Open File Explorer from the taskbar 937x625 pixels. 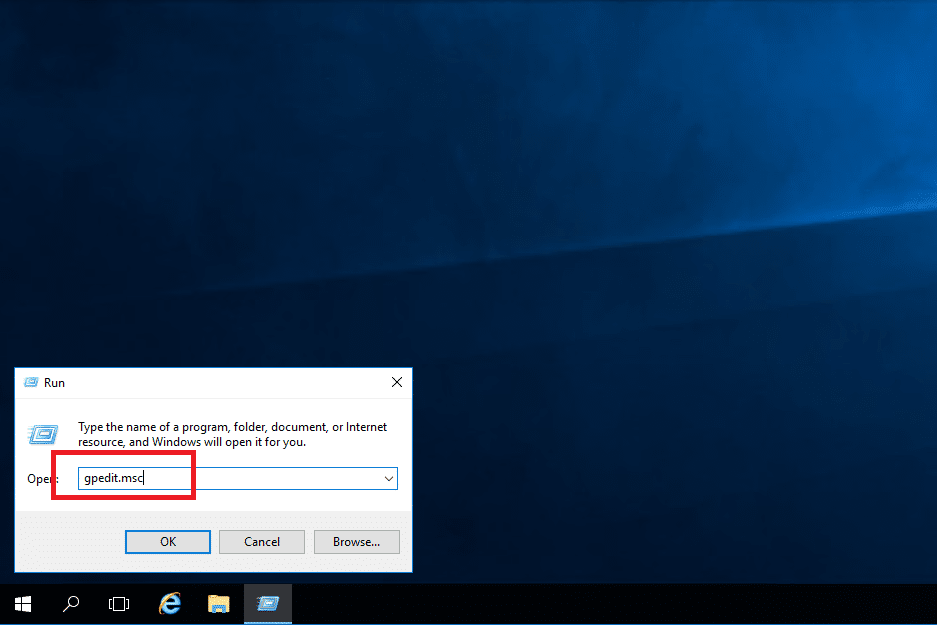click(x=219, y=604)
